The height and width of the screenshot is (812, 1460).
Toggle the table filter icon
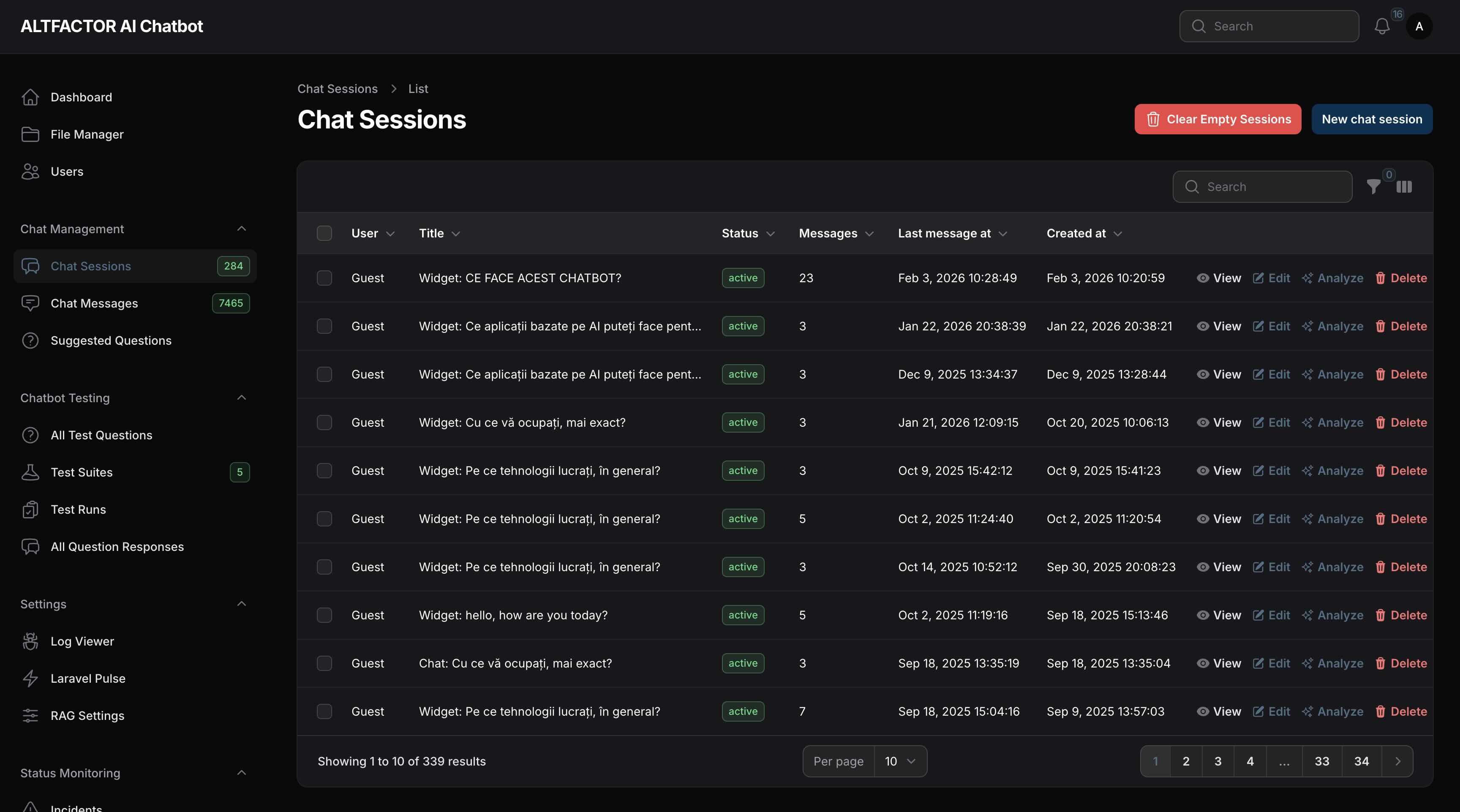click(1374, 186)
